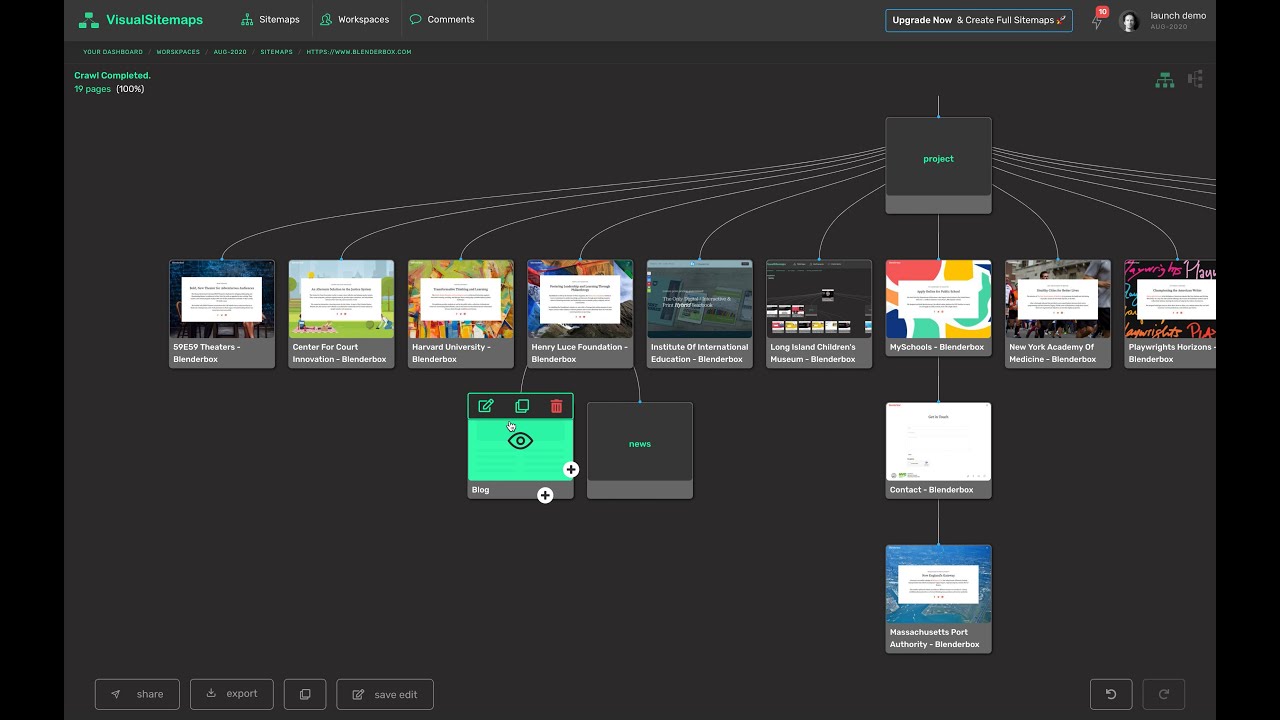Open the notifications lightning icon
This screenshot has width=1280, height=720.
1097,21
